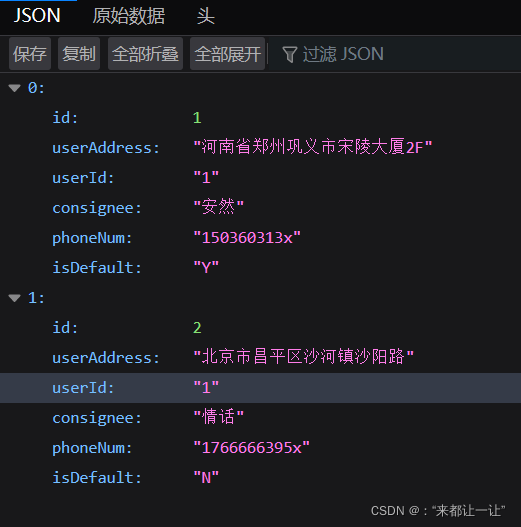The image size is (521, 527).
Task: Select the address "北京市昌平区沙河镇沙阳路"
Action: [x=304, y=357]
